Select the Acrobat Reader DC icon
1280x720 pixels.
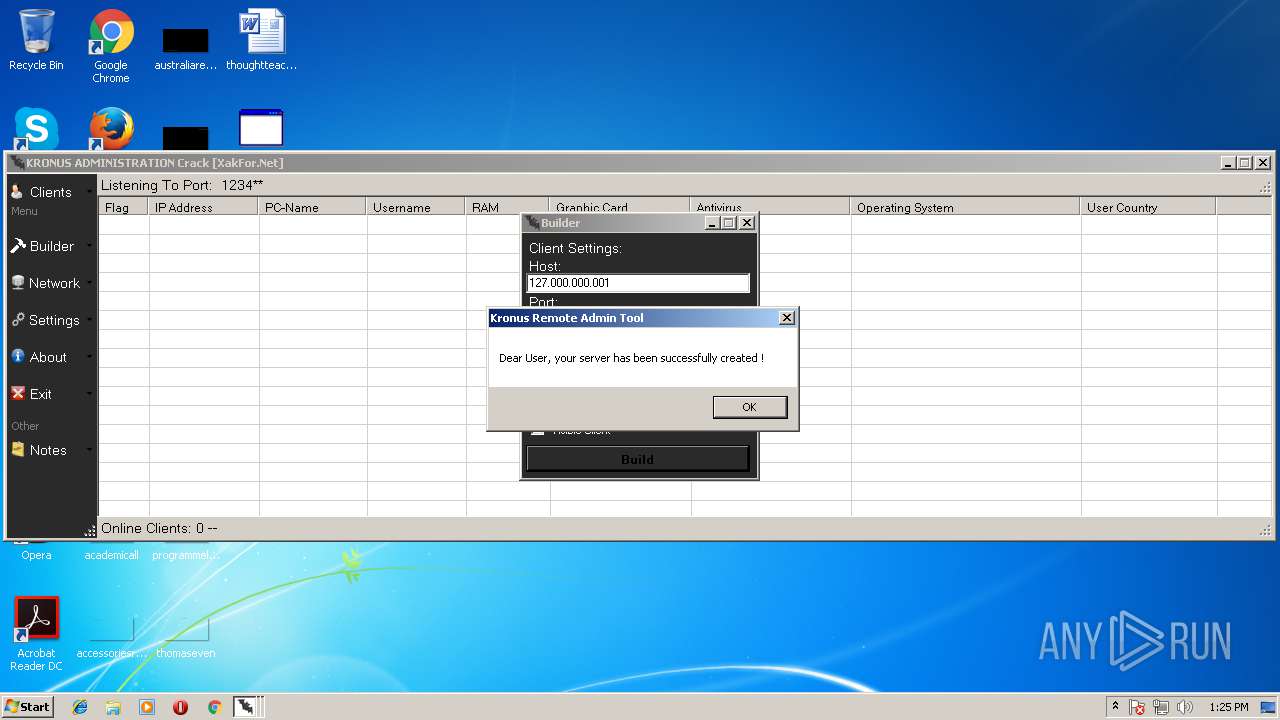(x=36, y=634)
